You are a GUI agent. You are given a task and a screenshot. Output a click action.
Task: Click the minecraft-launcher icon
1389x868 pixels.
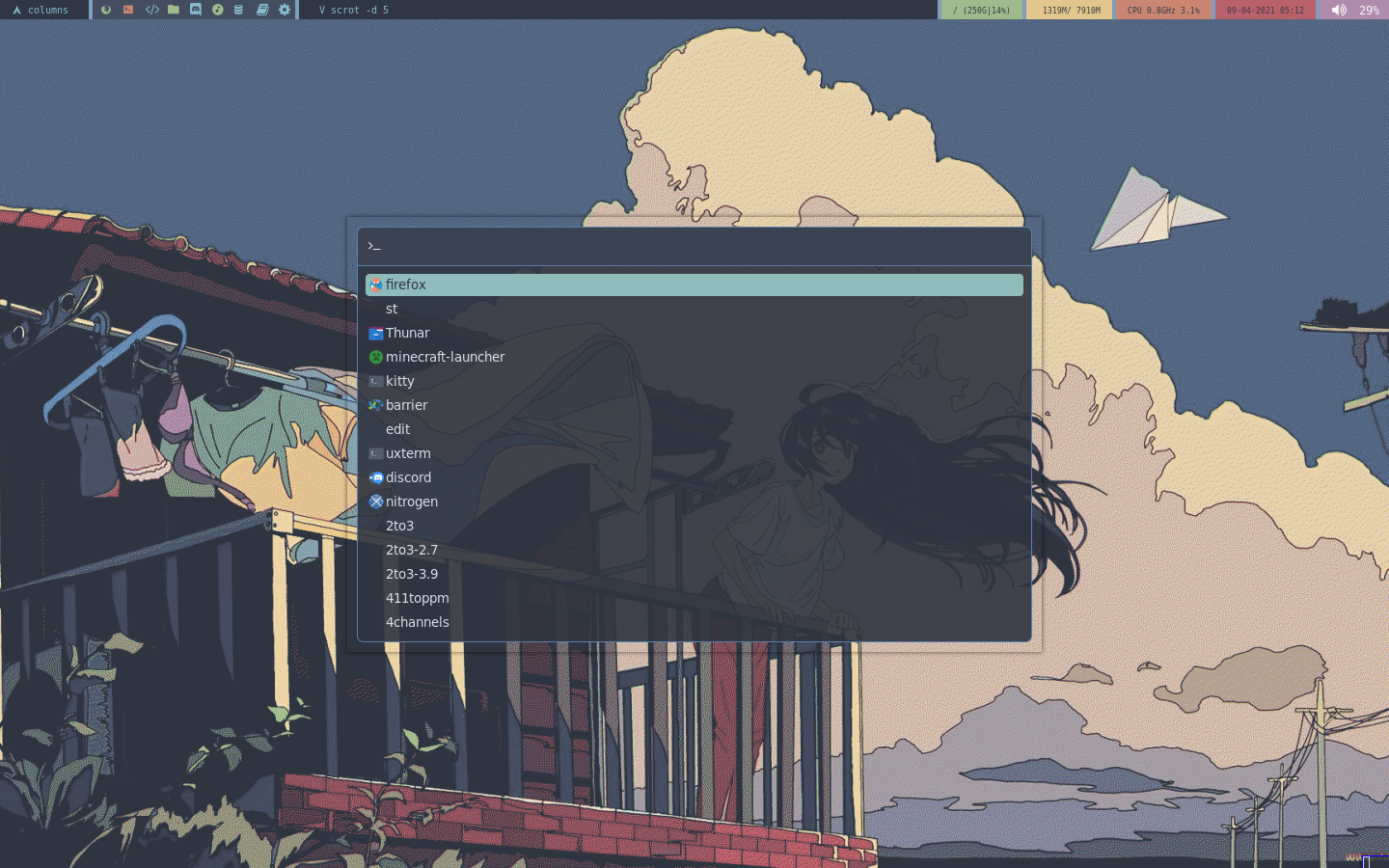point(376,357)
